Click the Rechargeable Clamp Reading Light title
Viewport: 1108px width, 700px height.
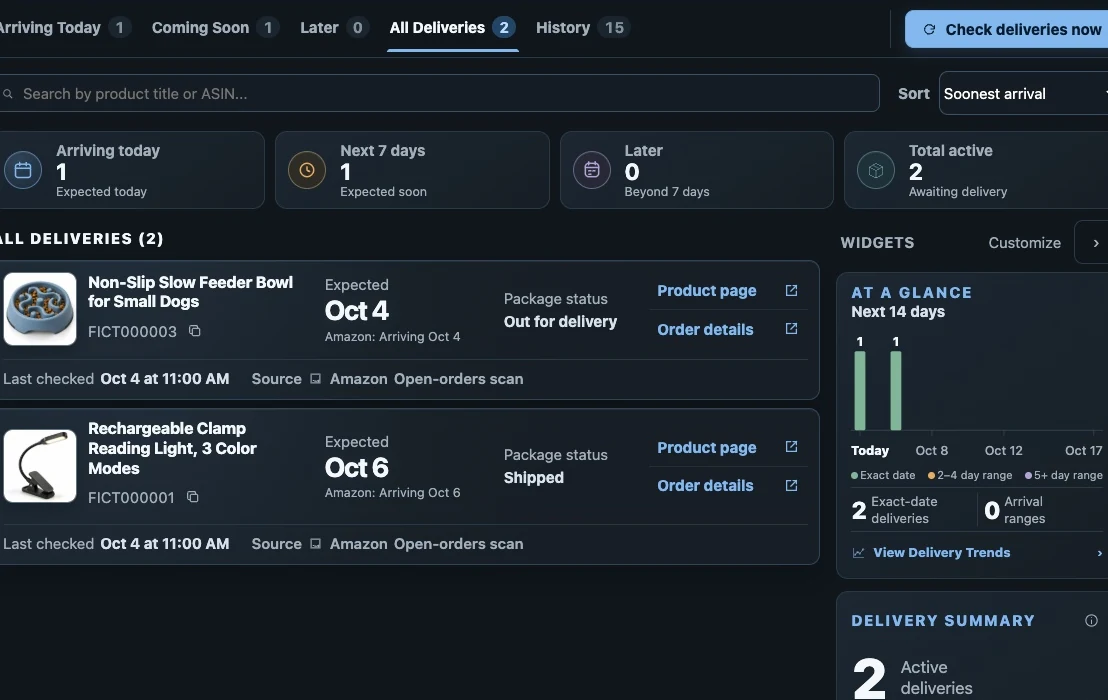172,449
